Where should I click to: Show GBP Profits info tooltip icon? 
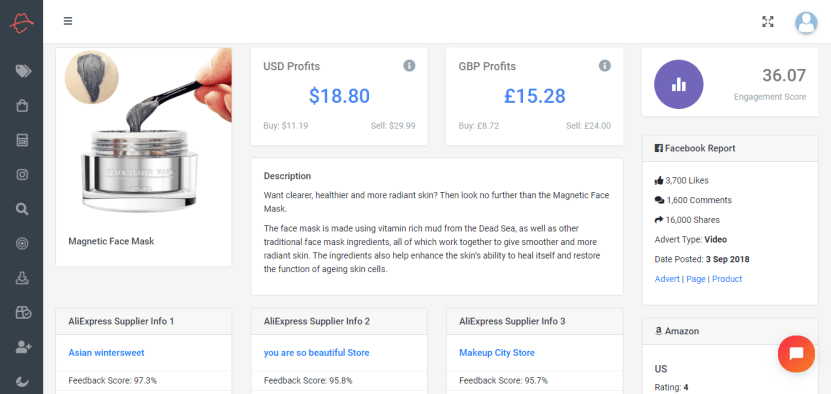pos(605,66)
